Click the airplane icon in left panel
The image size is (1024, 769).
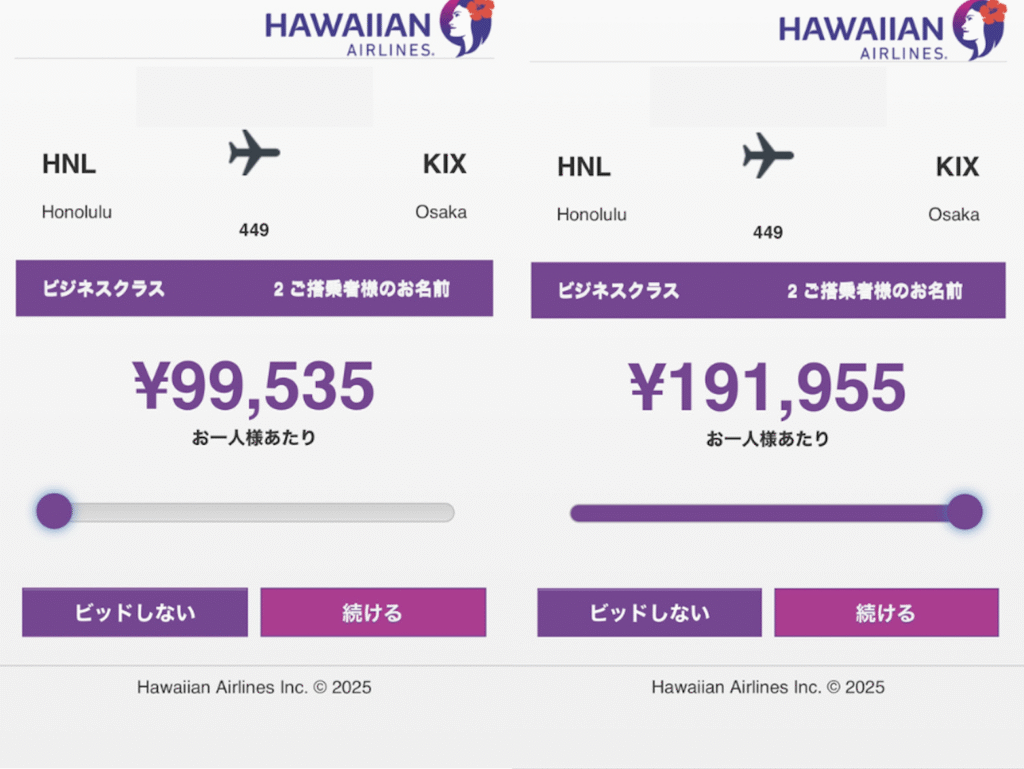[x=254, y=153]
